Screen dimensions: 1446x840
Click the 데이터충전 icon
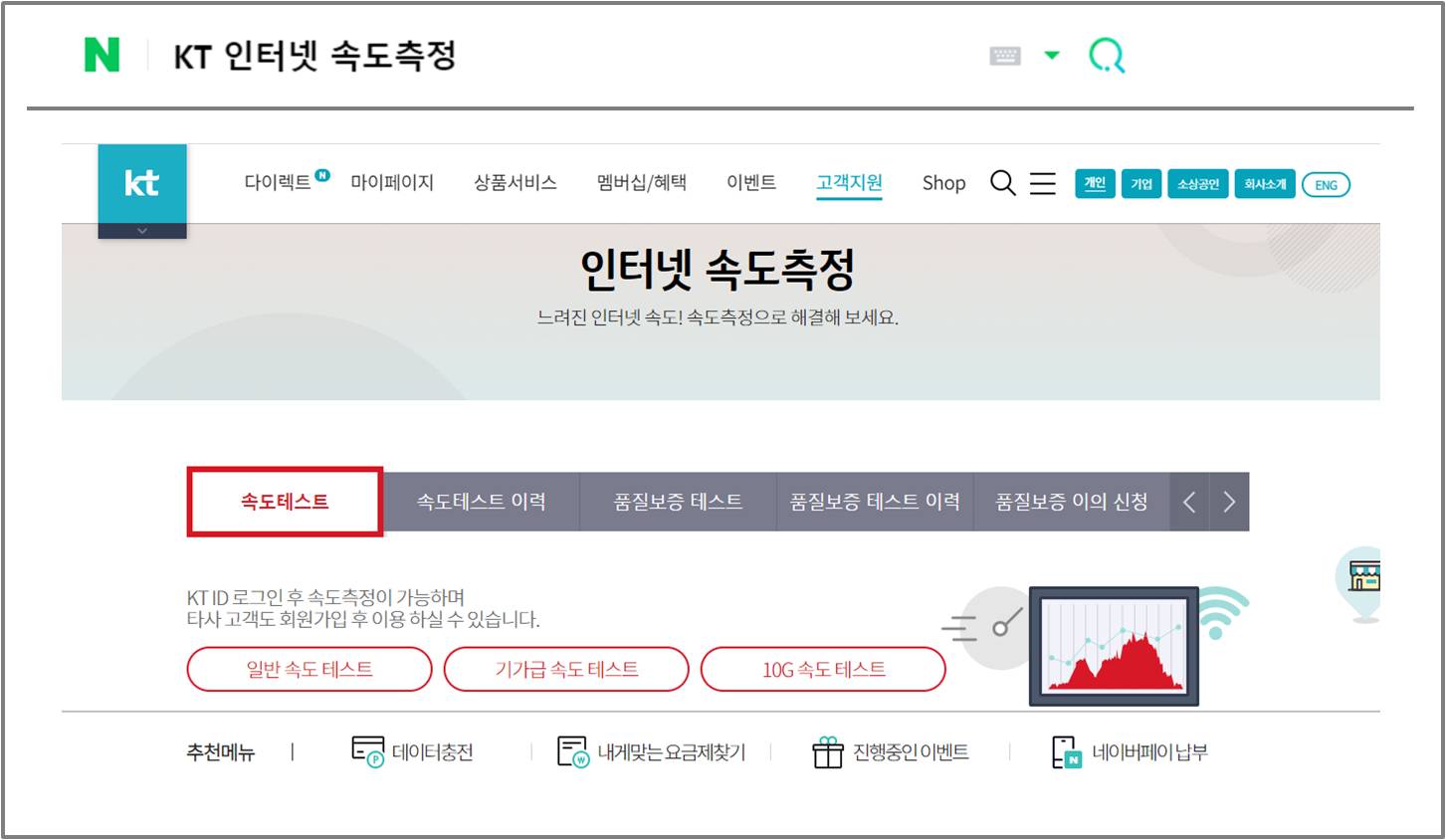click(x=367, y=752)
